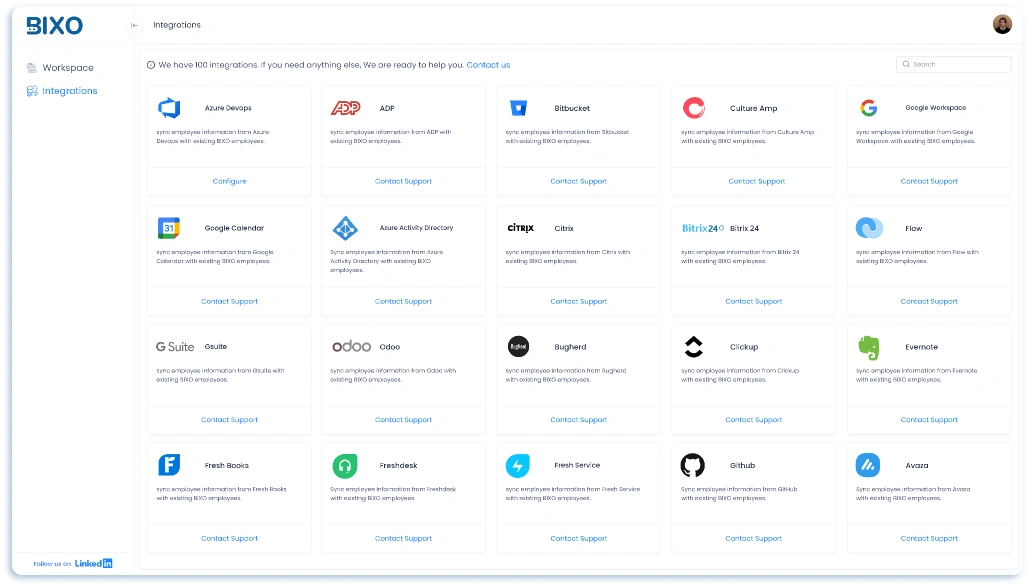The image size is (1029, 587).
Task: Click the Freshdesk logo icon
Action: [x=344, y=464]
